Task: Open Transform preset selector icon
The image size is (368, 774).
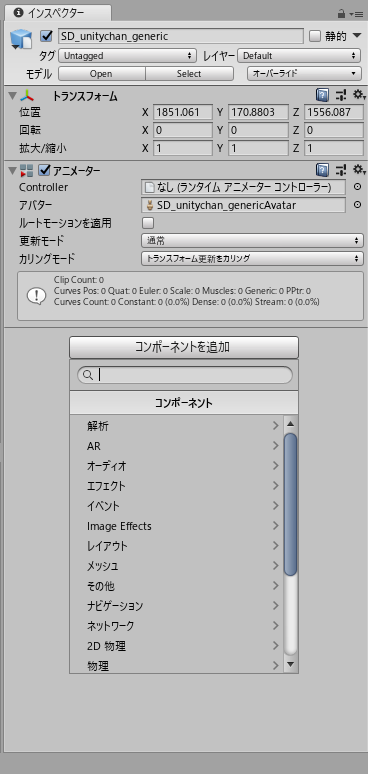Action: 341,95
